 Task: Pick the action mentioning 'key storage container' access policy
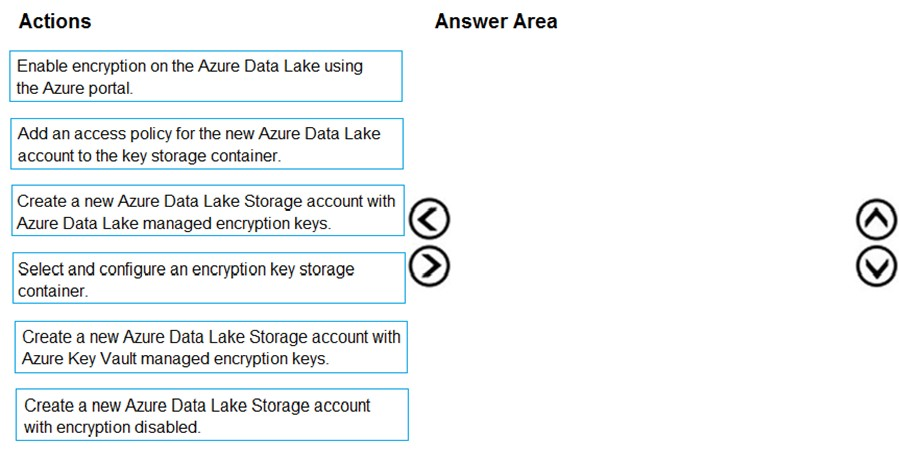(207, 144)
